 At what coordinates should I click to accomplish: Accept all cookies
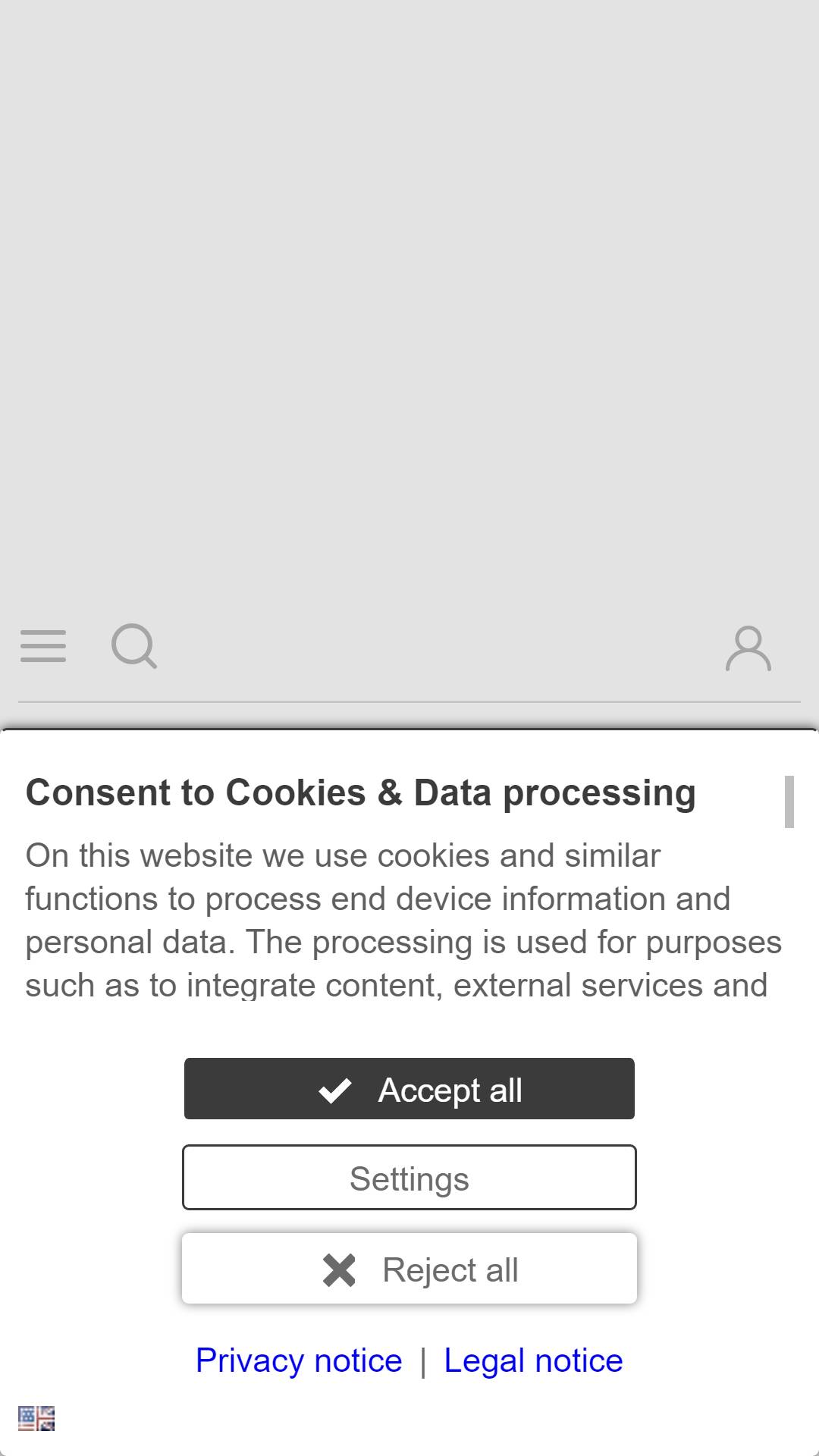[409, 1089]
